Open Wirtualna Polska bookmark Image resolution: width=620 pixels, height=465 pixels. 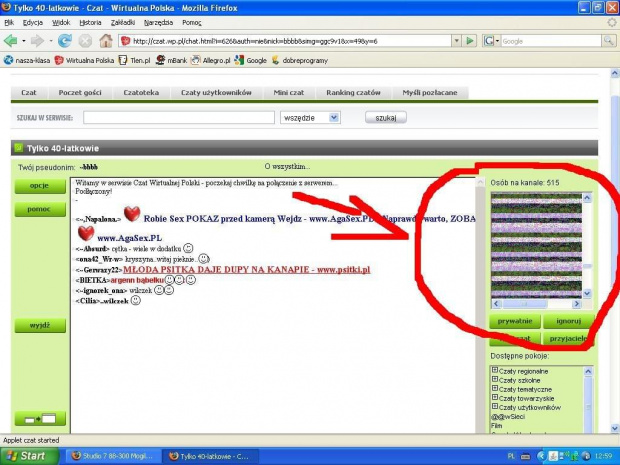click(x=84, y=60)
